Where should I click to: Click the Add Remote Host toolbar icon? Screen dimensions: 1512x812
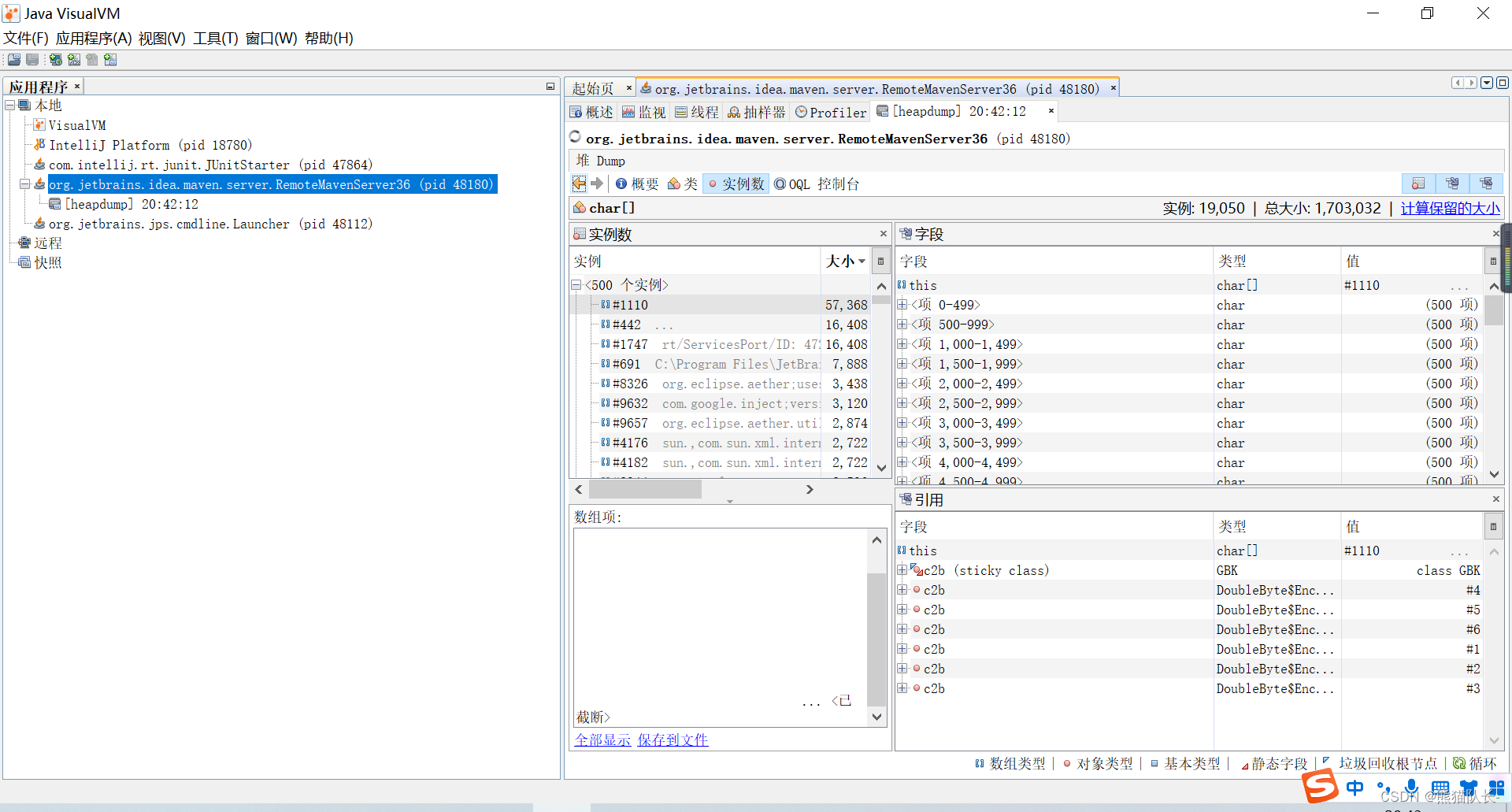[x=55, y=60]
